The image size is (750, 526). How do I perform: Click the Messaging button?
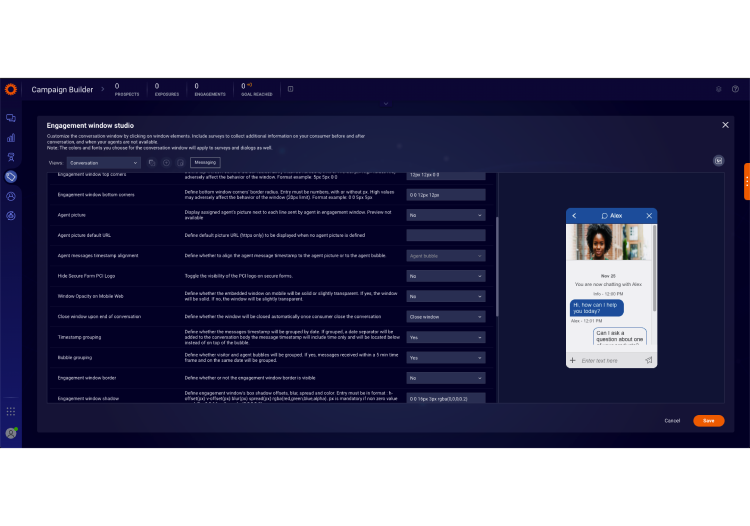pyautogui.click(x=205, y=163)
